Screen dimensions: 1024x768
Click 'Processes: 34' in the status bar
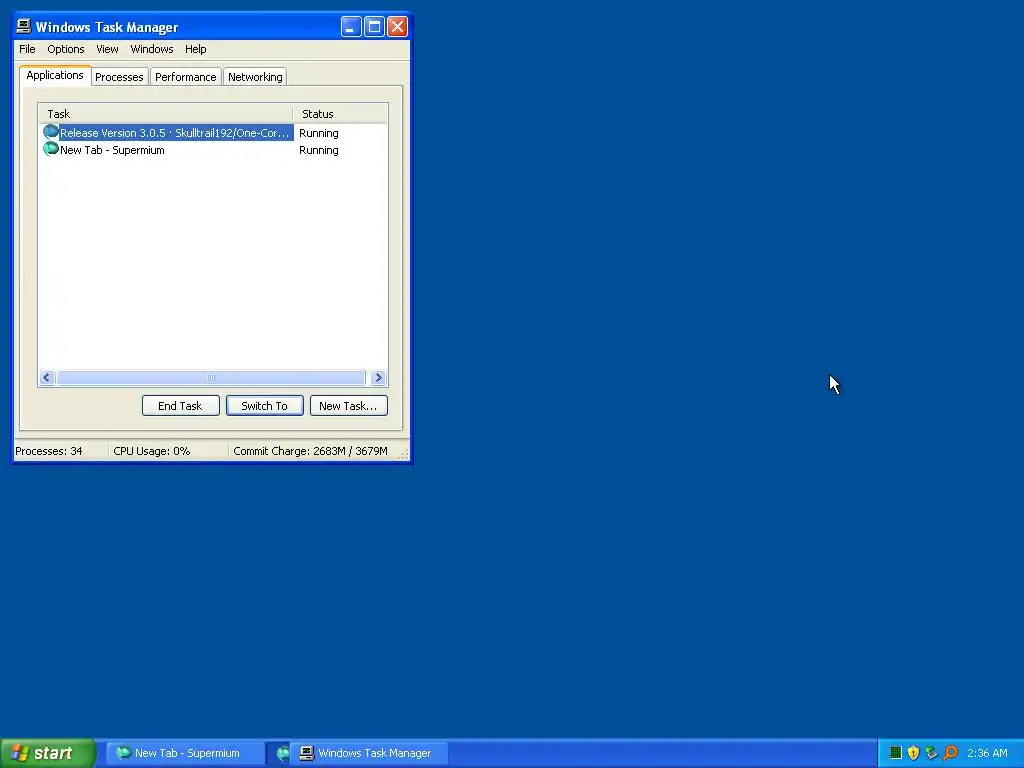pyautogui.click(x=49, y=451)
